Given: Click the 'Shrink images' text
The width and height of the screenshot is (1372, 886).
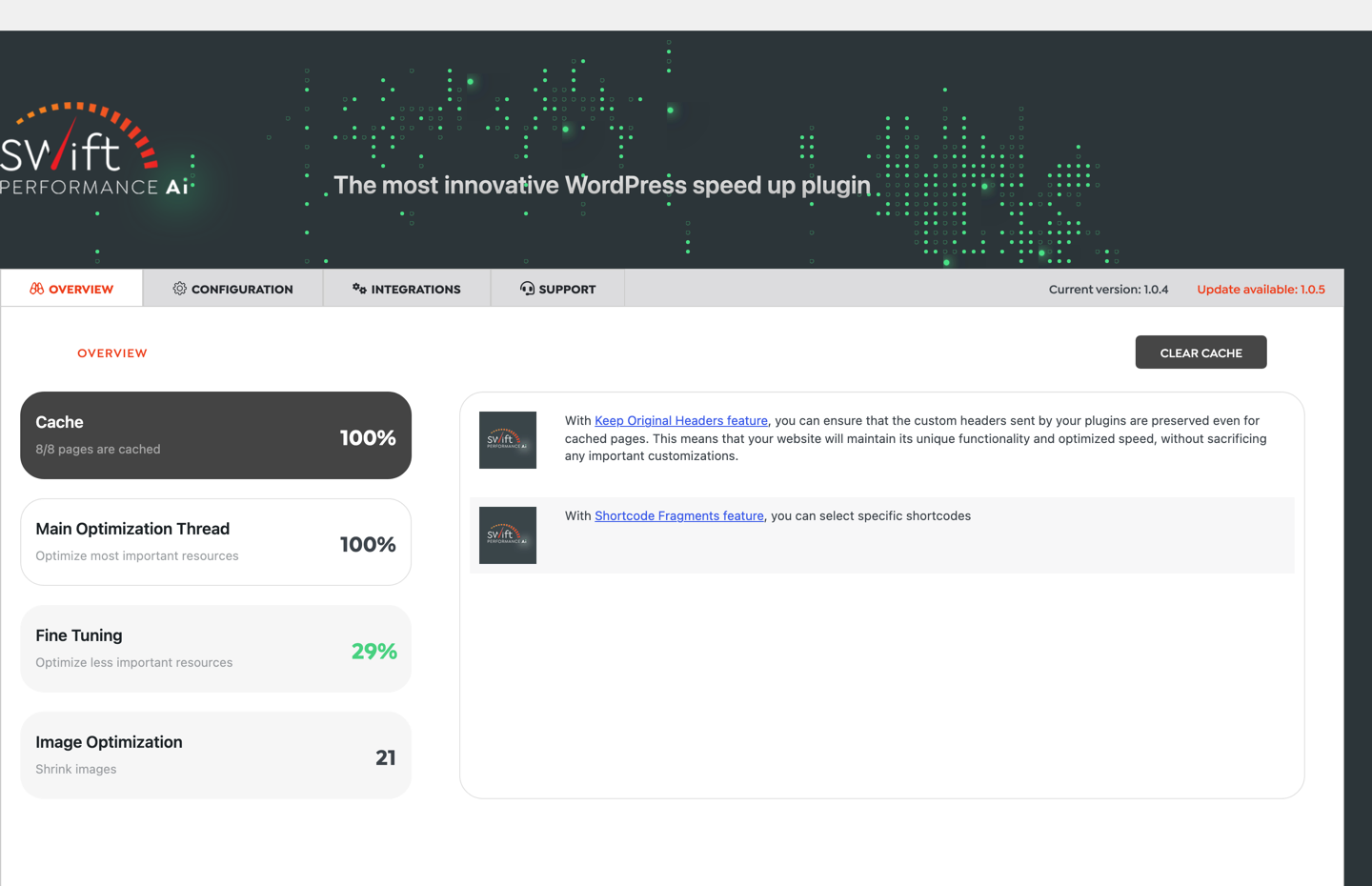Looking at the screenshot, I should click(76, 770).
